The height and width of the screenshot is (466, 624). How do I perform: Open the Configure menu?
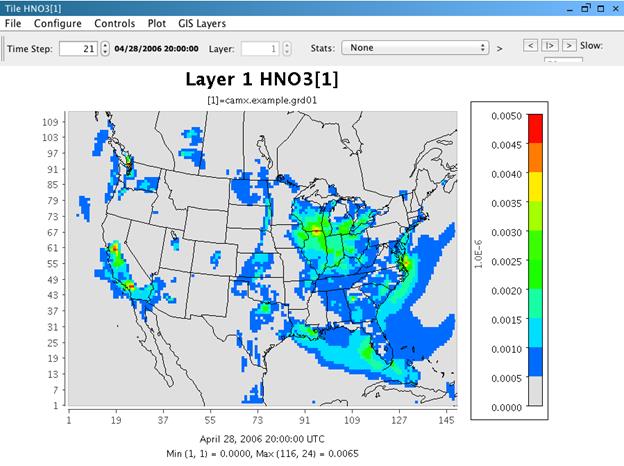[x=58, y=23]
